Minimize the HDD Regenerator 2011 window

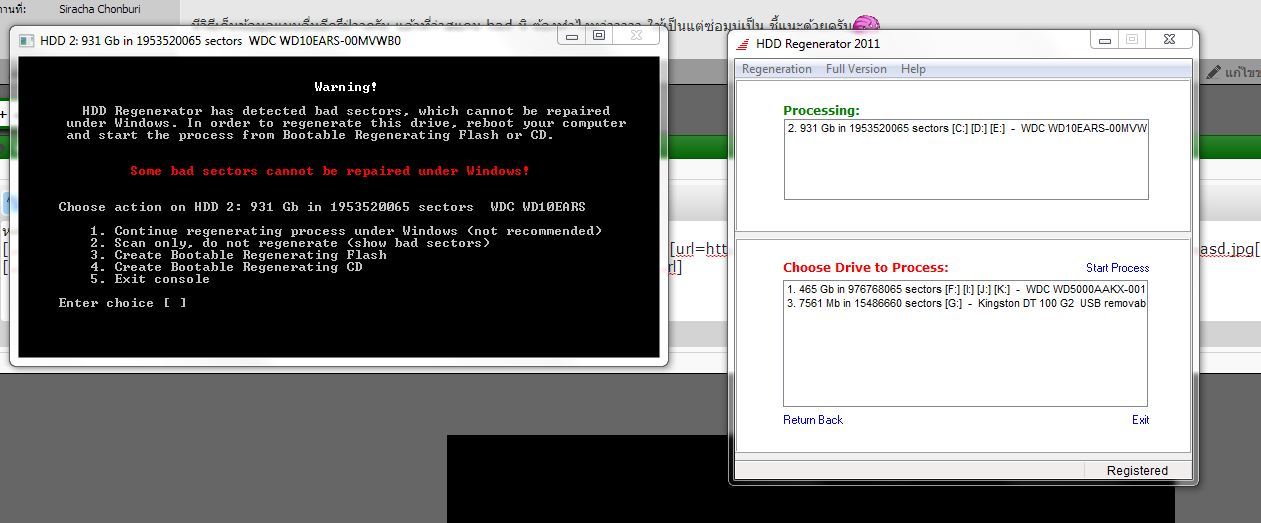(1103, 40)
